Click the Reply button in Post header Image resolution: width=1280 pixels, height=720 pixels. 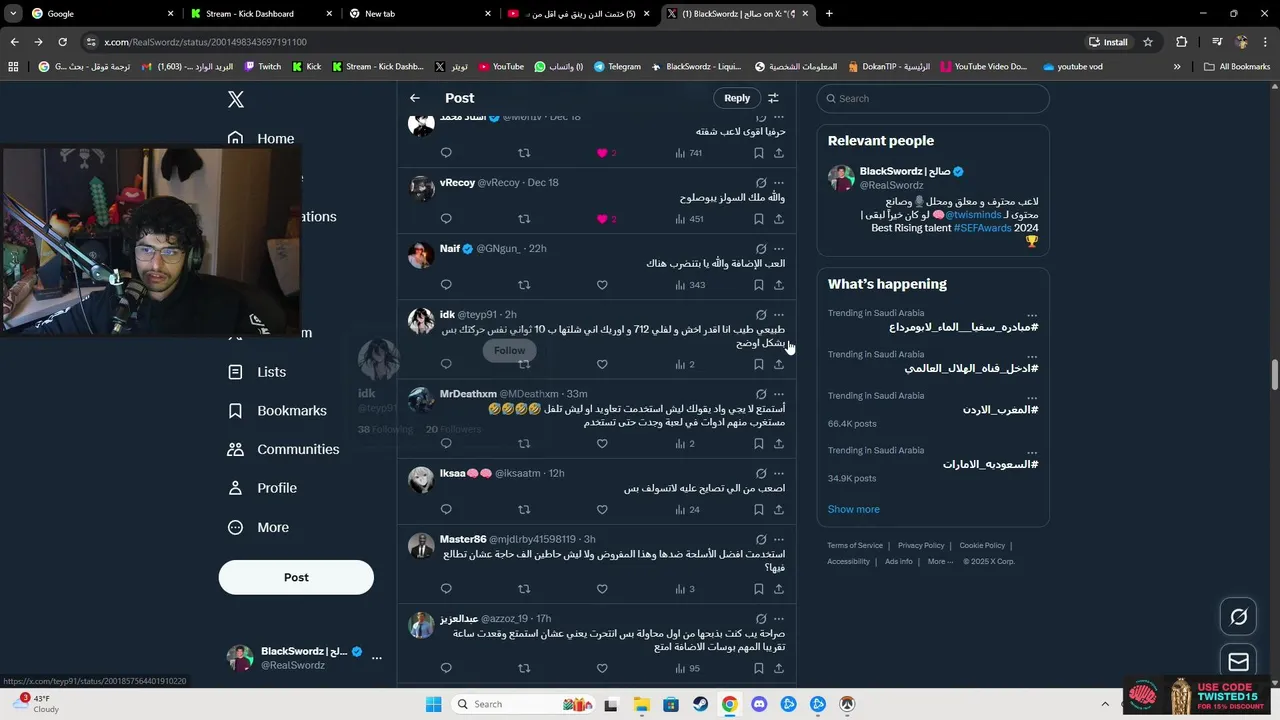click(x=737, y=98)
